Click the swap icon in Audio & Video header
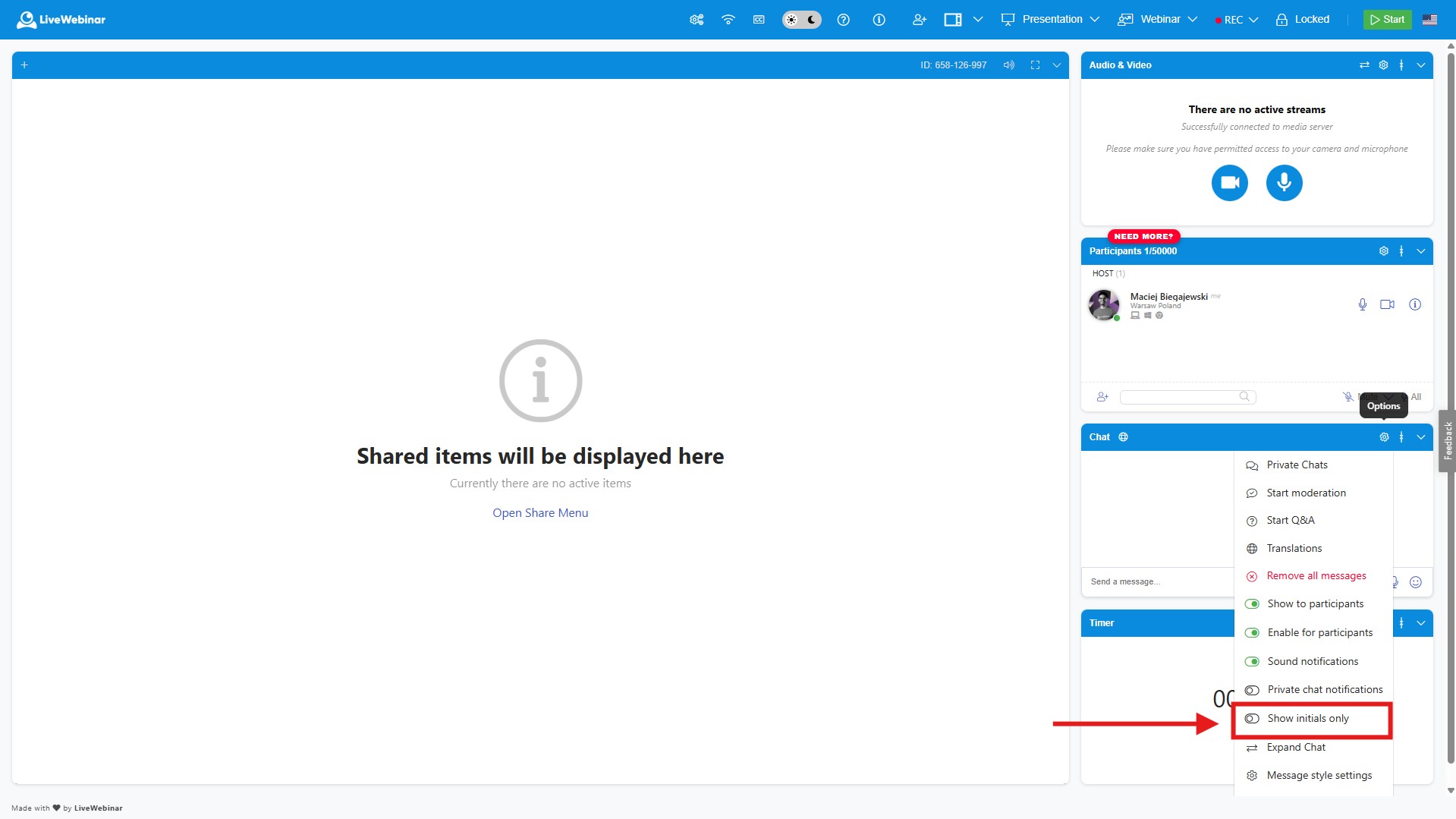This screenshot has height=819, width=1456. point(1364,65)
